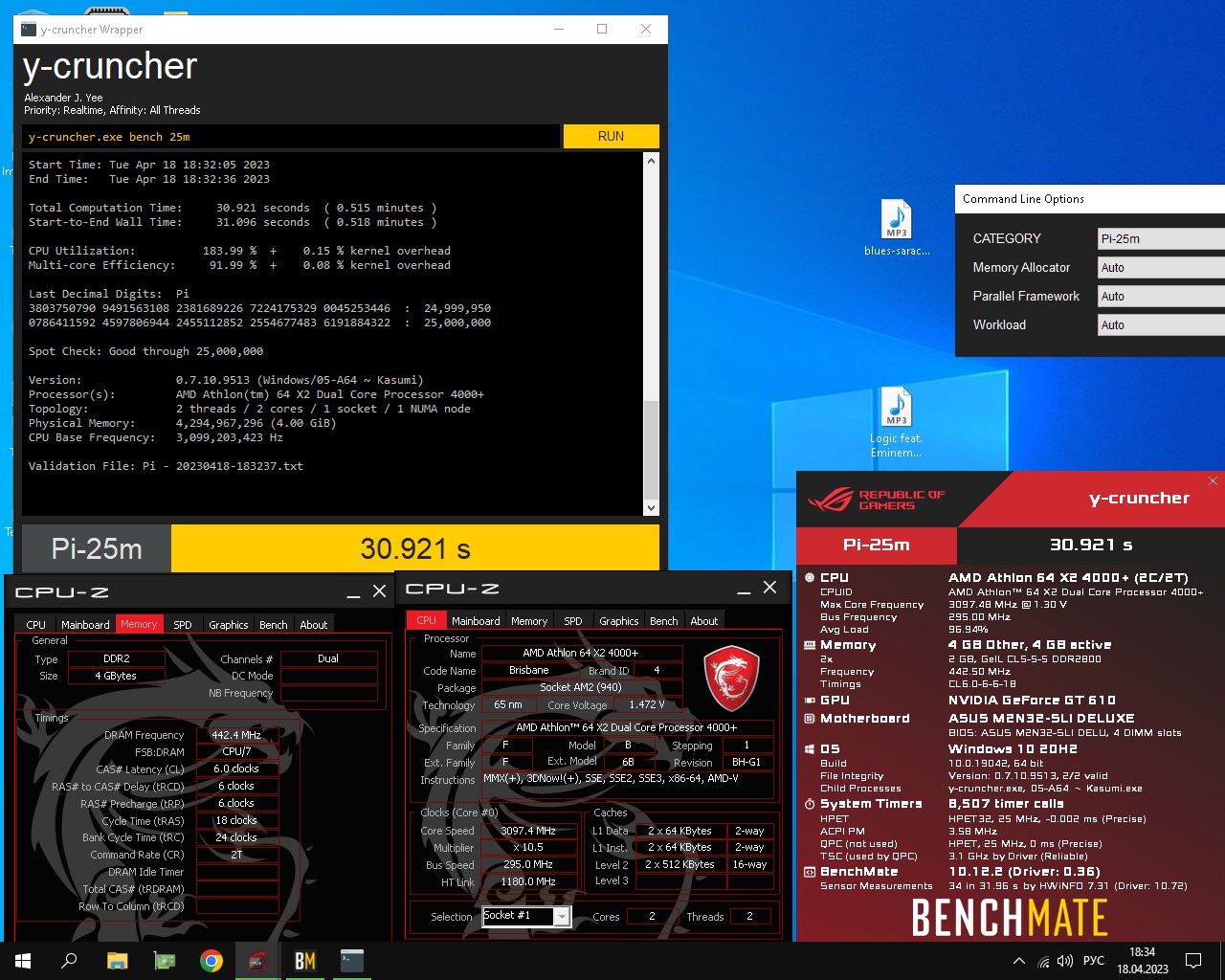Select About tab in right CPU-Z window
Viewport: 1225px width, 980px height.
[703, 620]
